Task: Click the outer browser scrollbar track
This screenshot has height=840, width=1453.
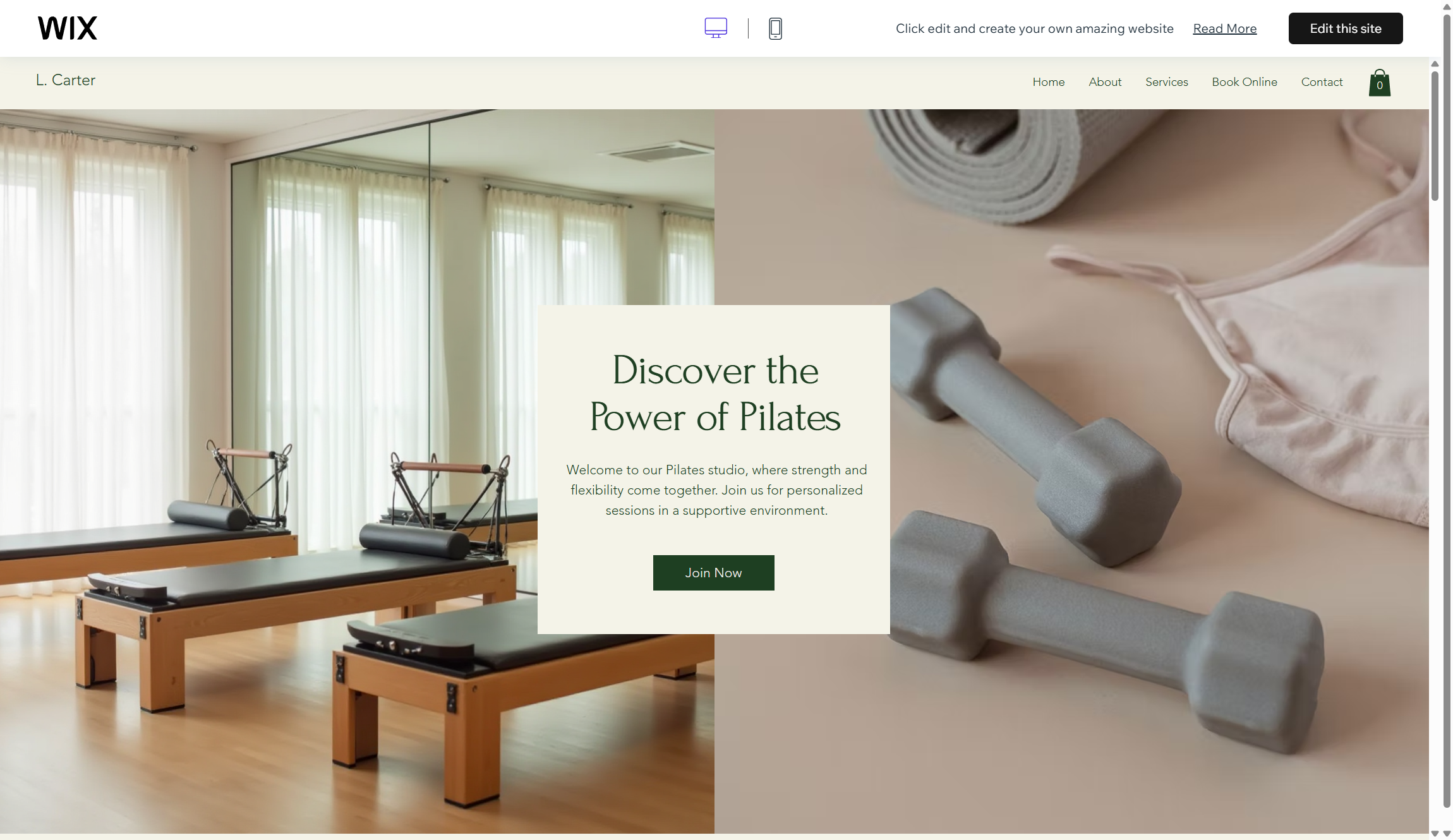Action: coord(1447,819)
